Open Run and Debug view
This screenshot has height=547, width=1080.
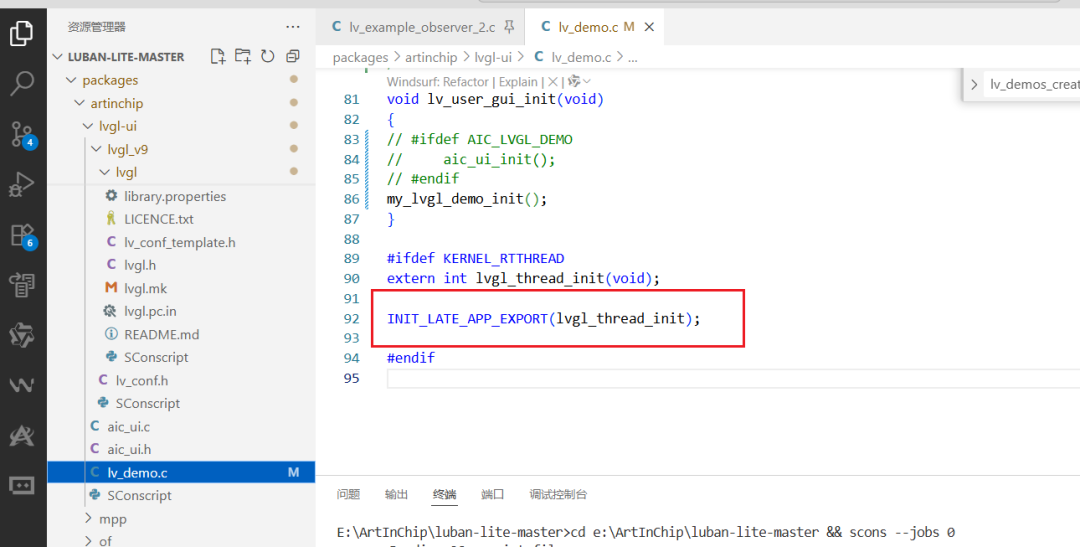[22, 185]
